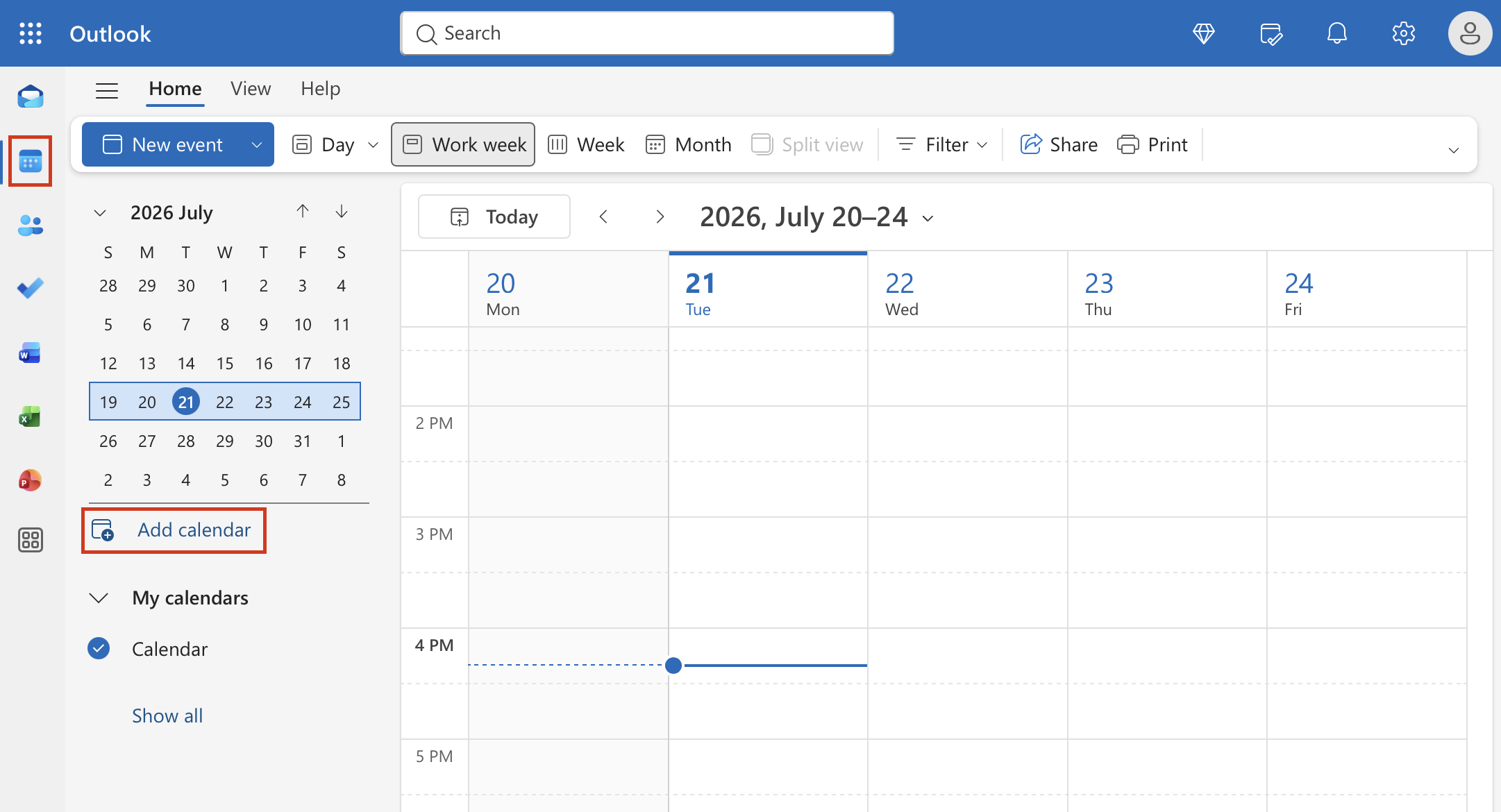Screen dimensions: 1501x812
Task: Select July 15 in mini calendar
Action: pyautogui.click(x=224, y=363)
